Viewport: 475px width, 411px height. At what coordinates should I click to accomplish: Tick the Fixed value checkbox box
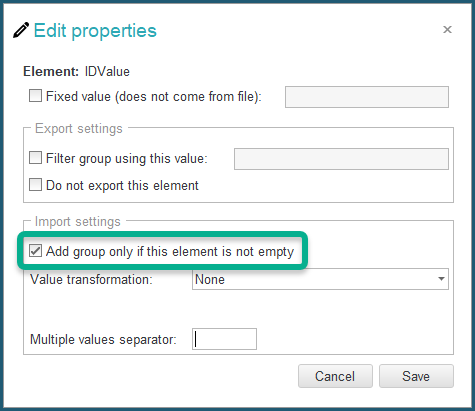(35, 96)
